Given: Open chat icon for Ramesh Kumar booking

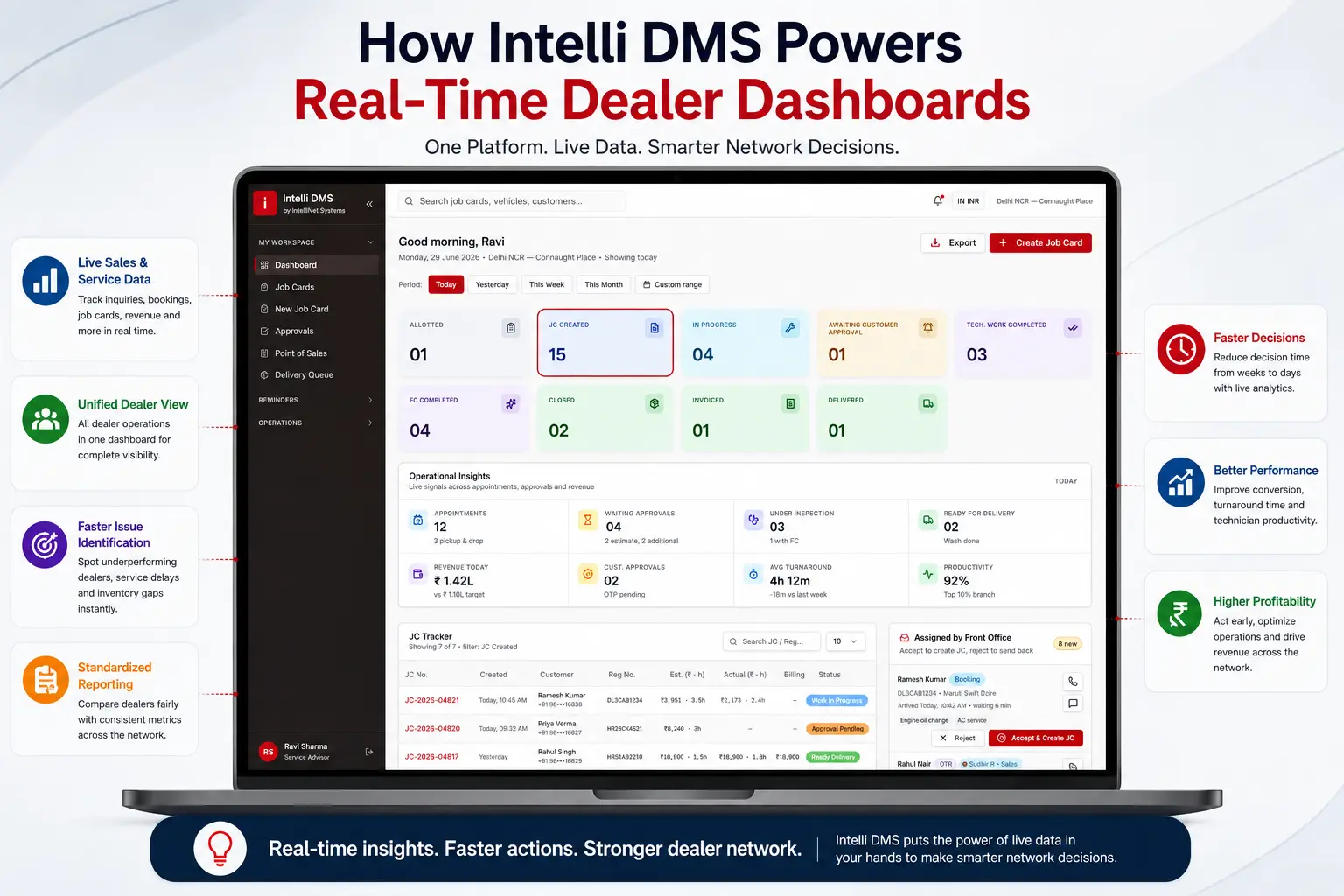Looking at the screenshot, I should [x=1073, y=703].
